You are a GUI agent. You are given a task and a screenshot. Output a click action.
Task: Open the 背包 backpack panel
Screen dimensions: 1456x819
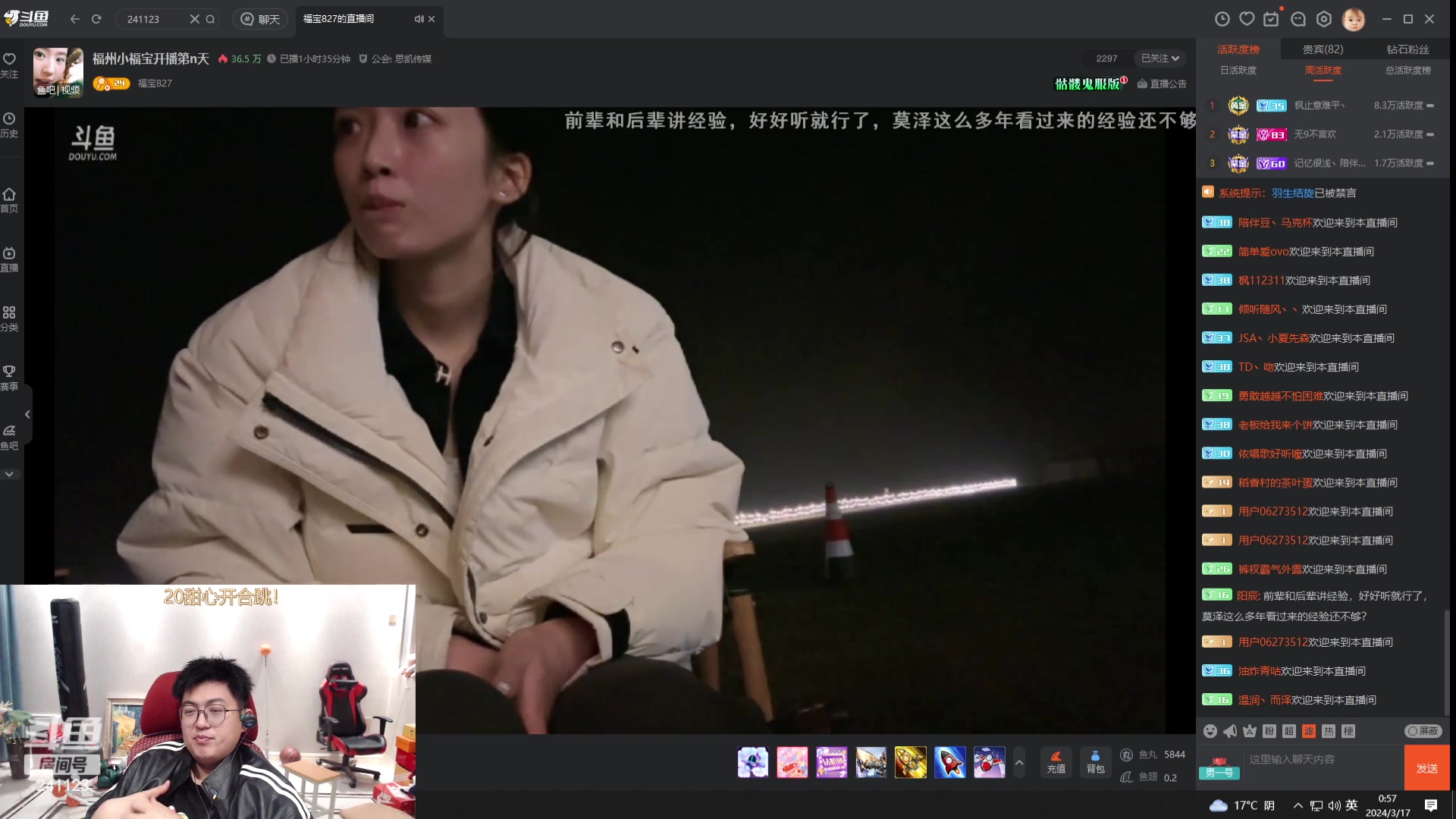click(1095, 762)
